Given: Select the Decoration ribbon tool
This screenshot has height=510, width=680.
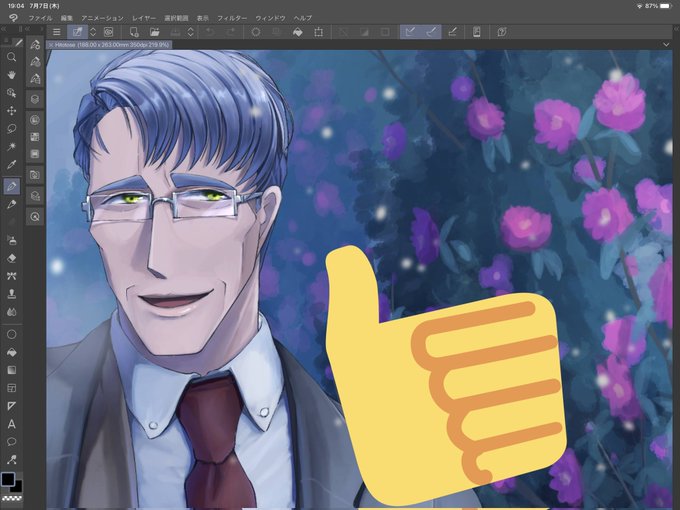Looking at the screenshot, I should [11, 276].
